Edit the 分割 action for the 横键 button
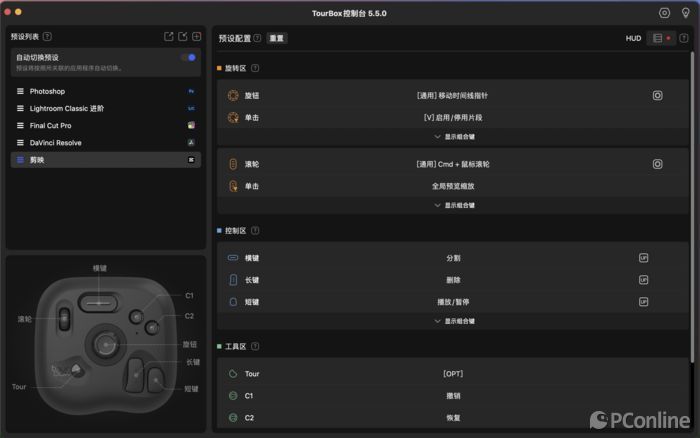The height and width of the screenshot is (438, 700). (453, 258)
